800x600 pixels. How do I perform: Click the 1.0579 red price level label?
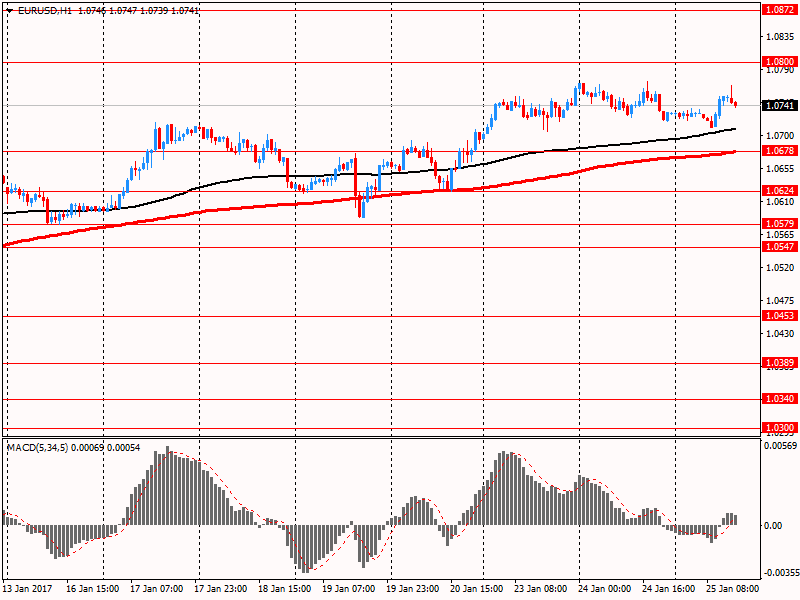779,224
